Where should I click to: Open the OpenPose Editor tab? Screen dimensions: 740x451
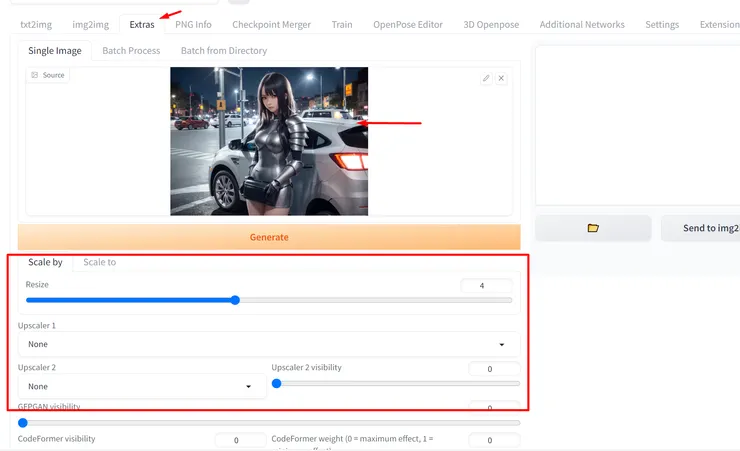pyautogui.click(x=408, y=25)
